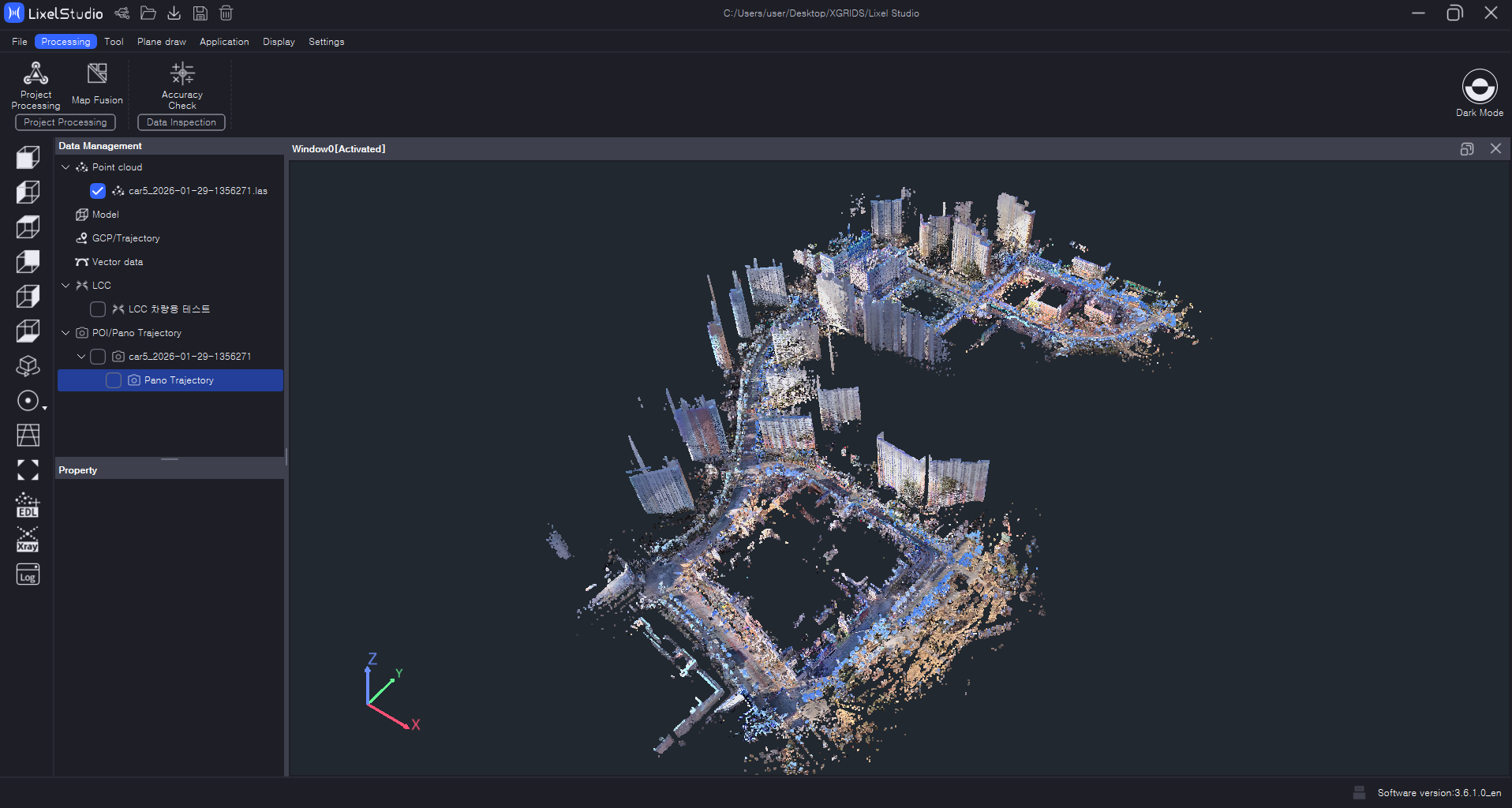Select the GCP/Trajectory tree item

[x=125, y=238]
